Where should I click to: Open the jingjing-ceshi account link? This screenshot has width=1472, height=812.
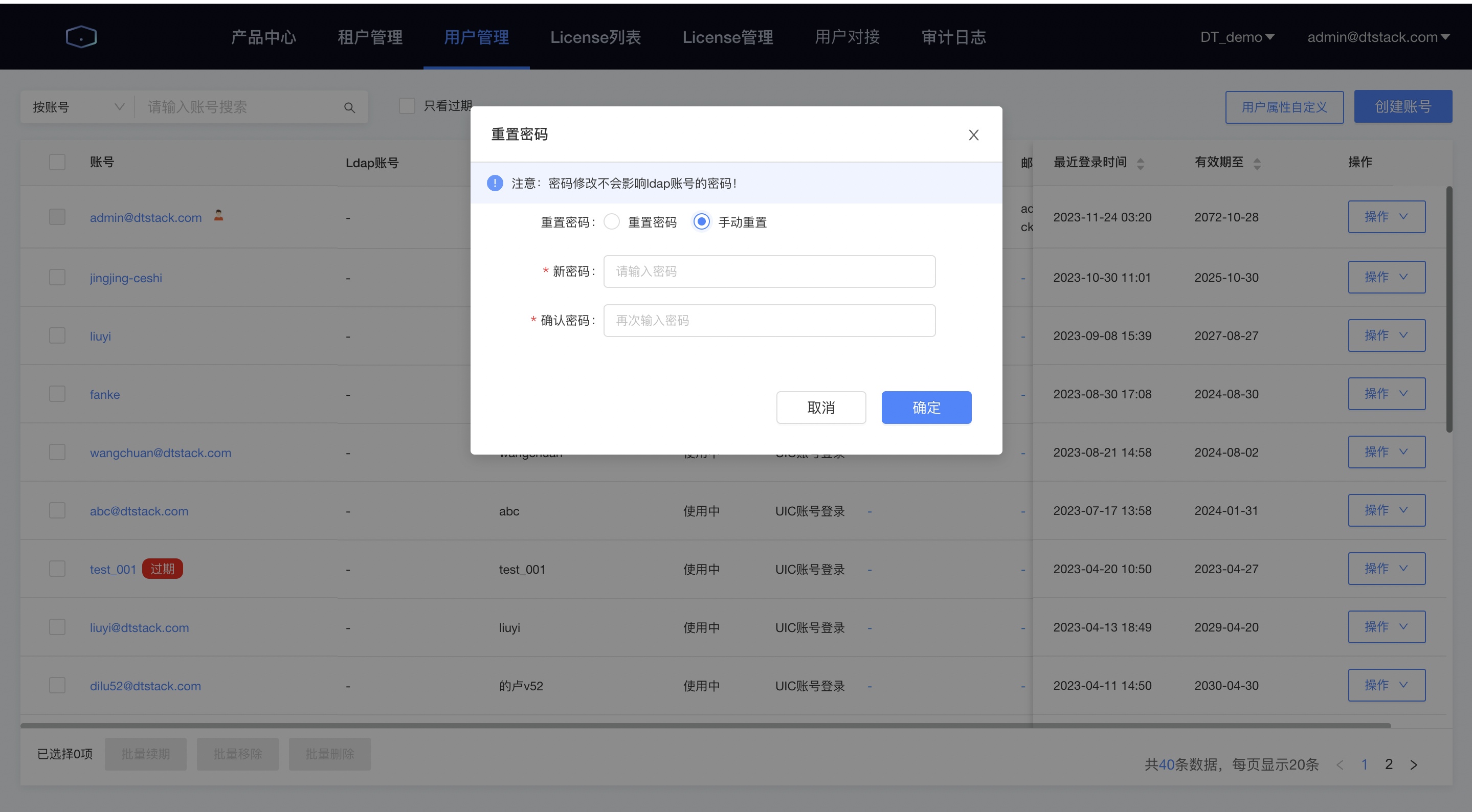point(126,278)
